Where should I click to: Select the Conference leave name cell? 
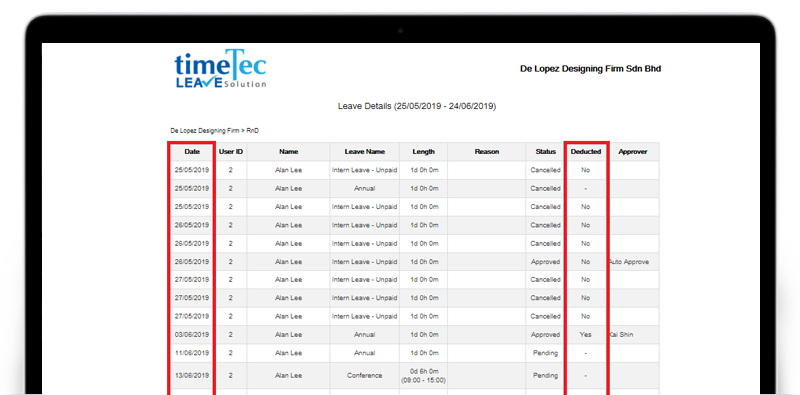364,375
